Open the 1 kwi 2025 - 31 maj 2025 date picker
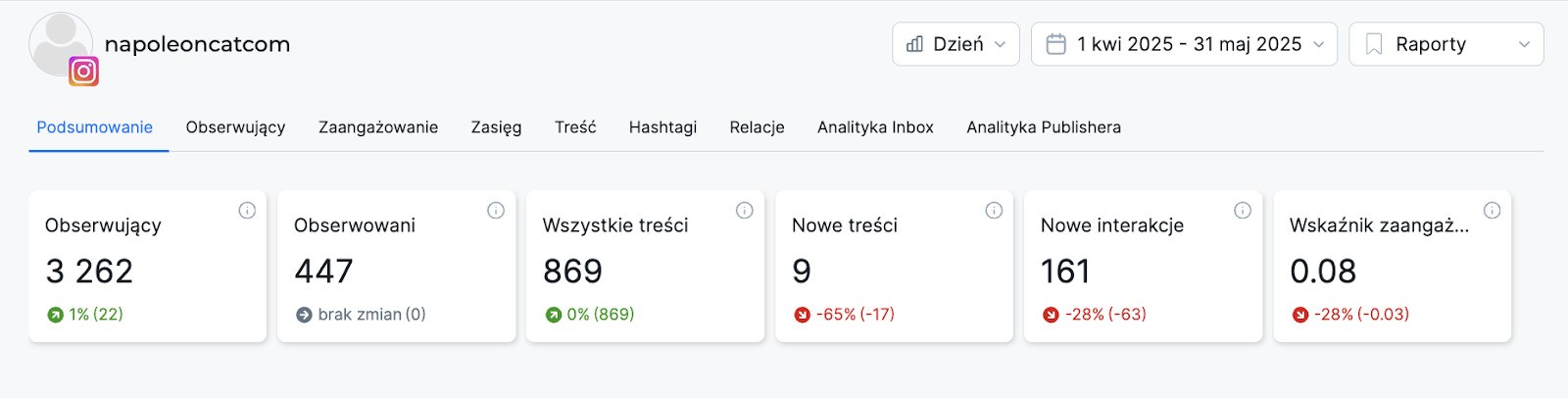 (1184, 44)
